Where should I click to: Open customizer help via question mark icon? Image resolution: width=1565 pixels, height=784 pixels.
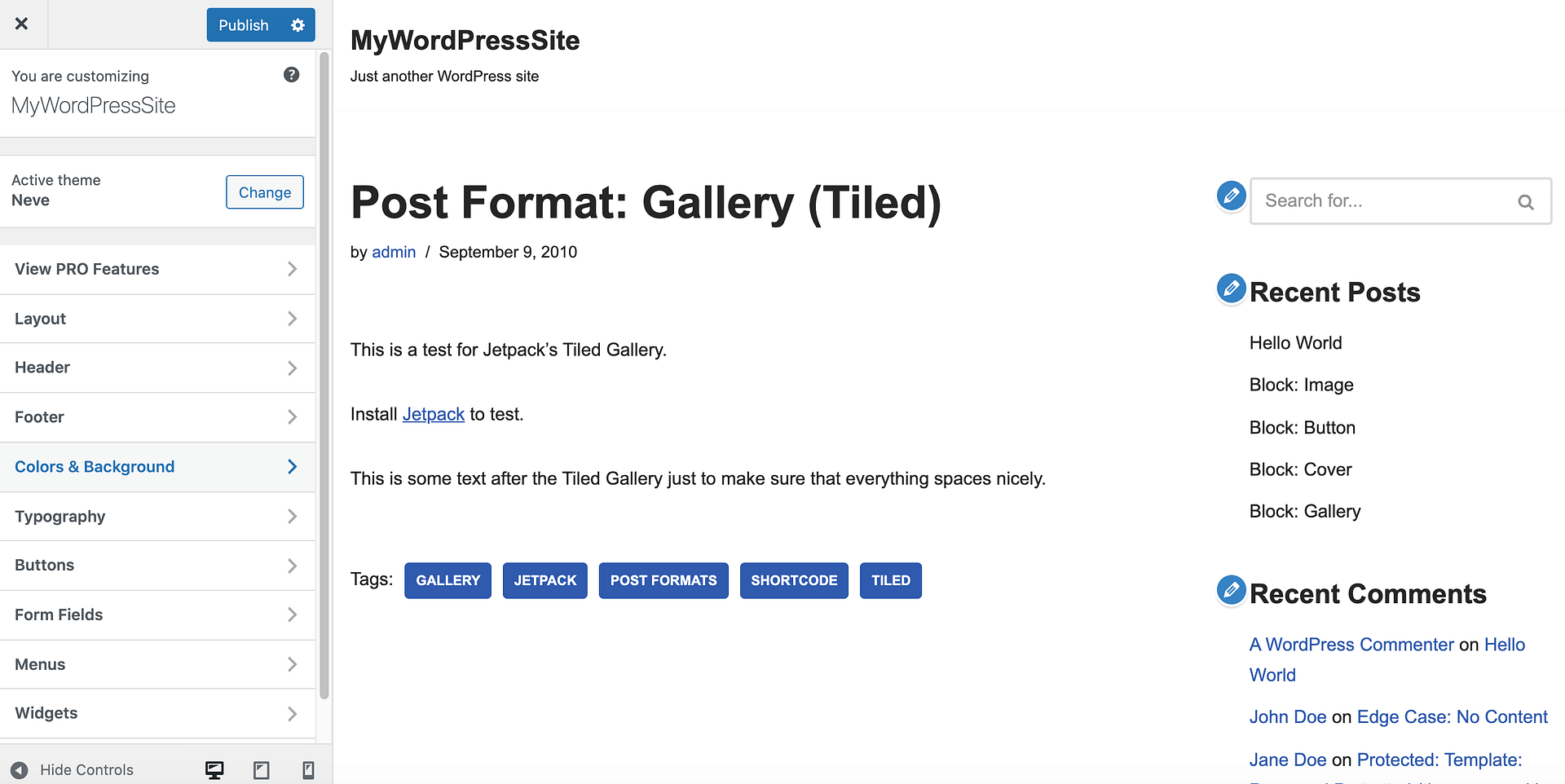291,74
